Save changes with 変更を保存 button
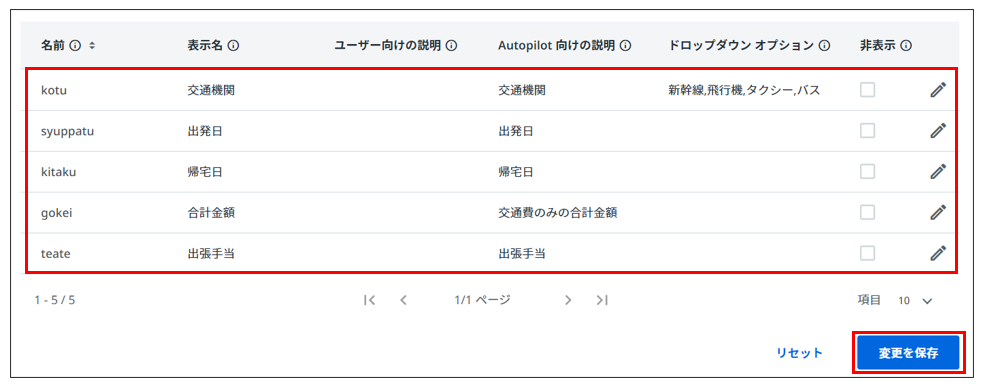The height and width of the screenshot is (386, 982). tap(908, 353)
